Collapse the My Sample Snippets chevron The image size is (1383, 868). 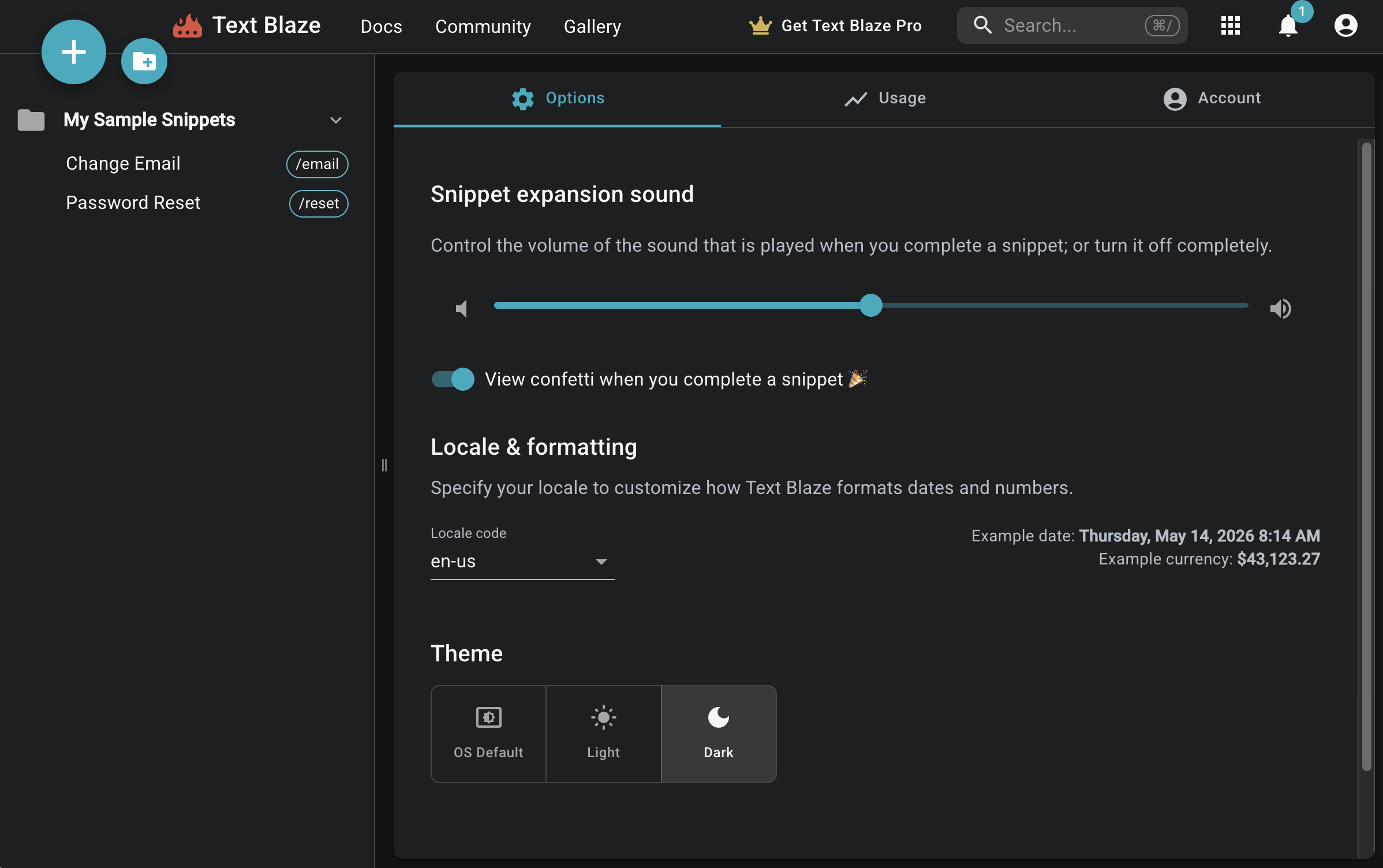pyautogui.click(x=336, y=120)
